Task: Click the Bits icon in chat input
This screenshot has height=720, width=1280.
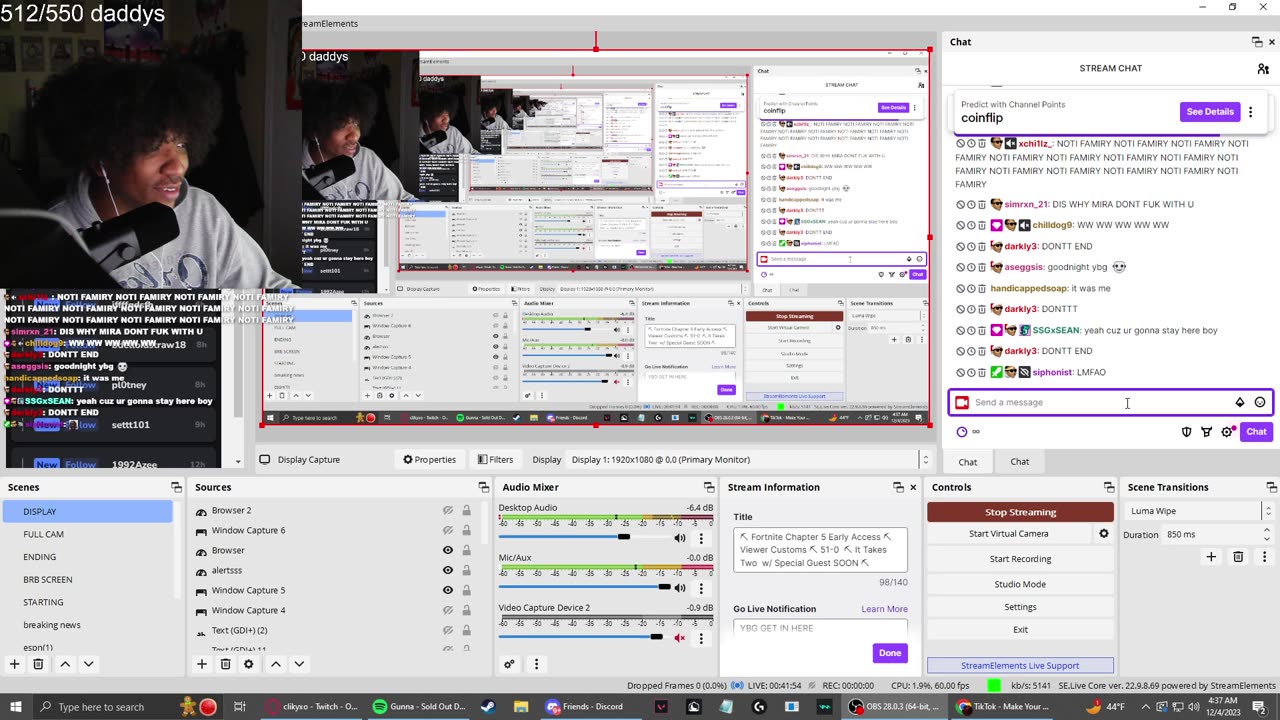Action: click(x=1240, y=402)
